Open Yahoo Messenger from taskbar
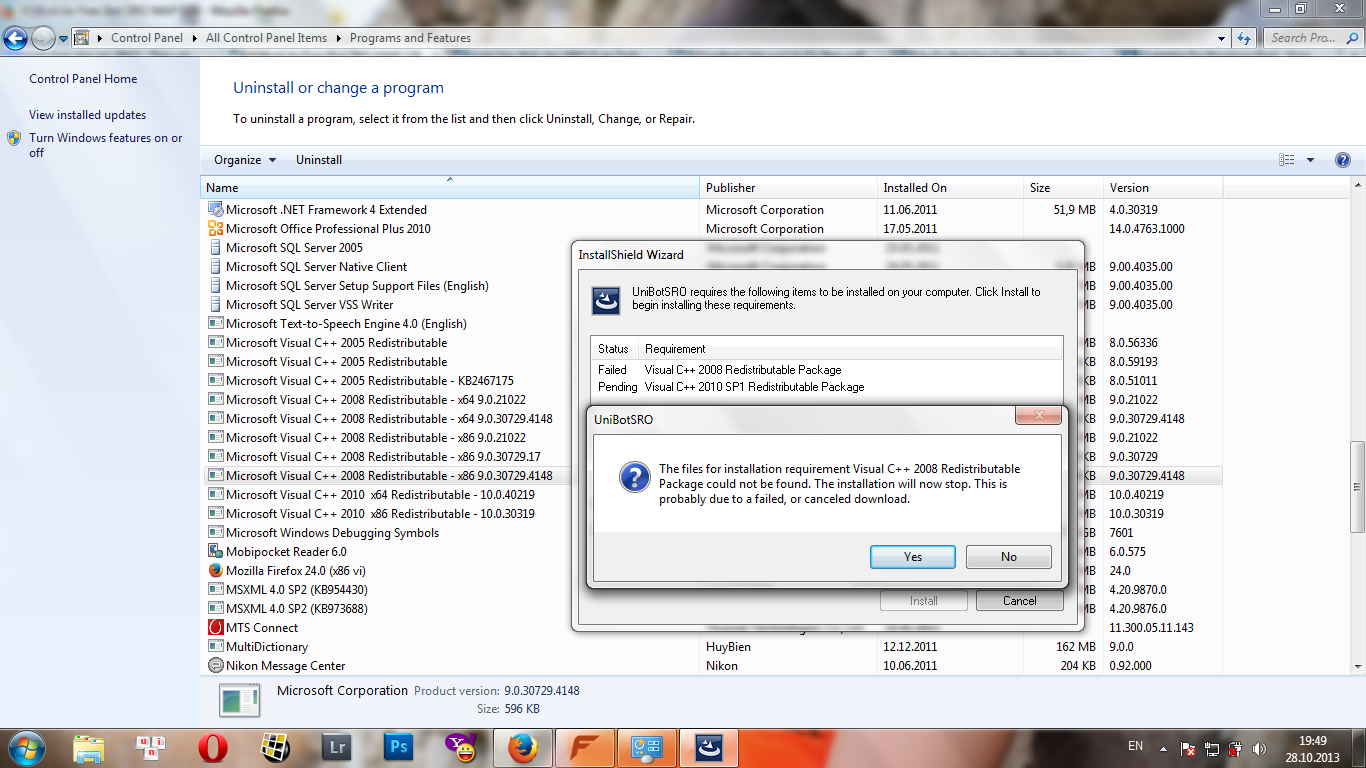This screenshot has height=768, width=1366. 460,747
